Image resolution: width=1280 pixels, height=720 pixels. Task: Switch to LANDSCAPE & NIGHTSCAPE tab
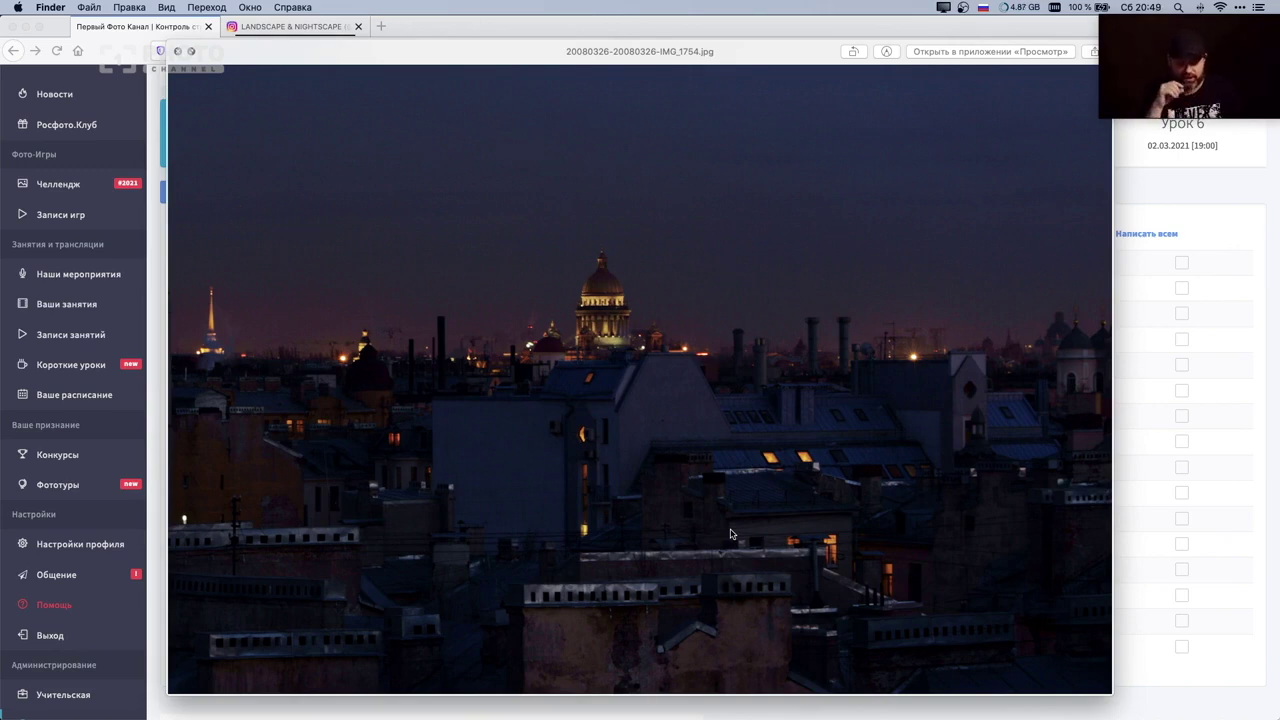(290, 27)
